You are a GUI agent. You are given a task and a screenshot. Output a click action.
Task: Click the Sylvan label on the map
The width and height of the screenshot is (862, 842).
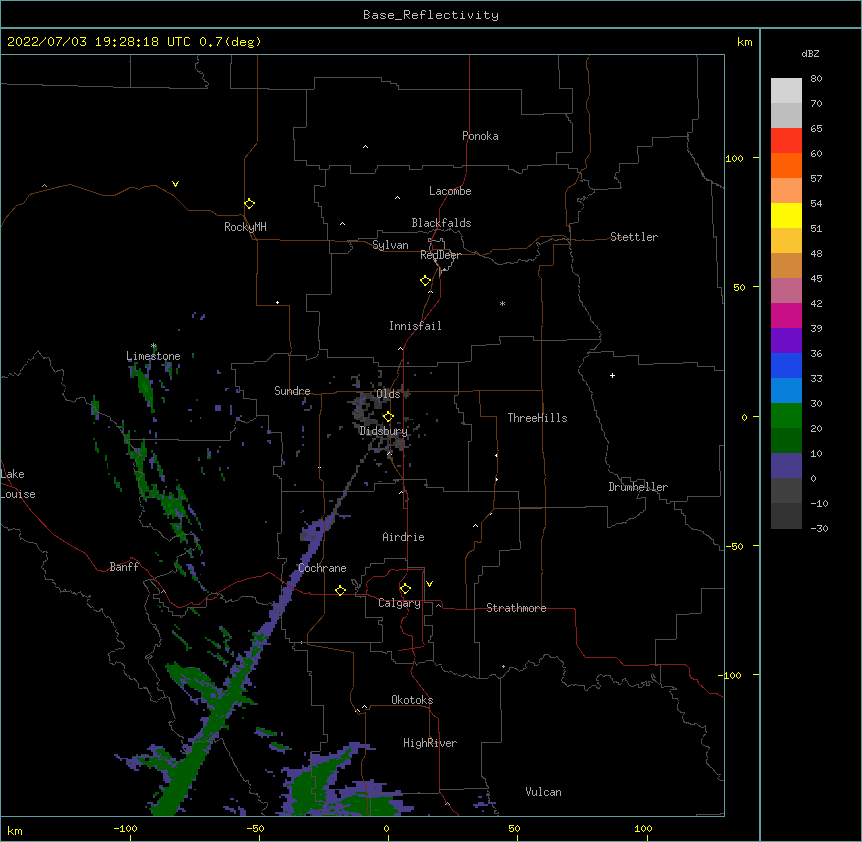(x=390, y=245)
